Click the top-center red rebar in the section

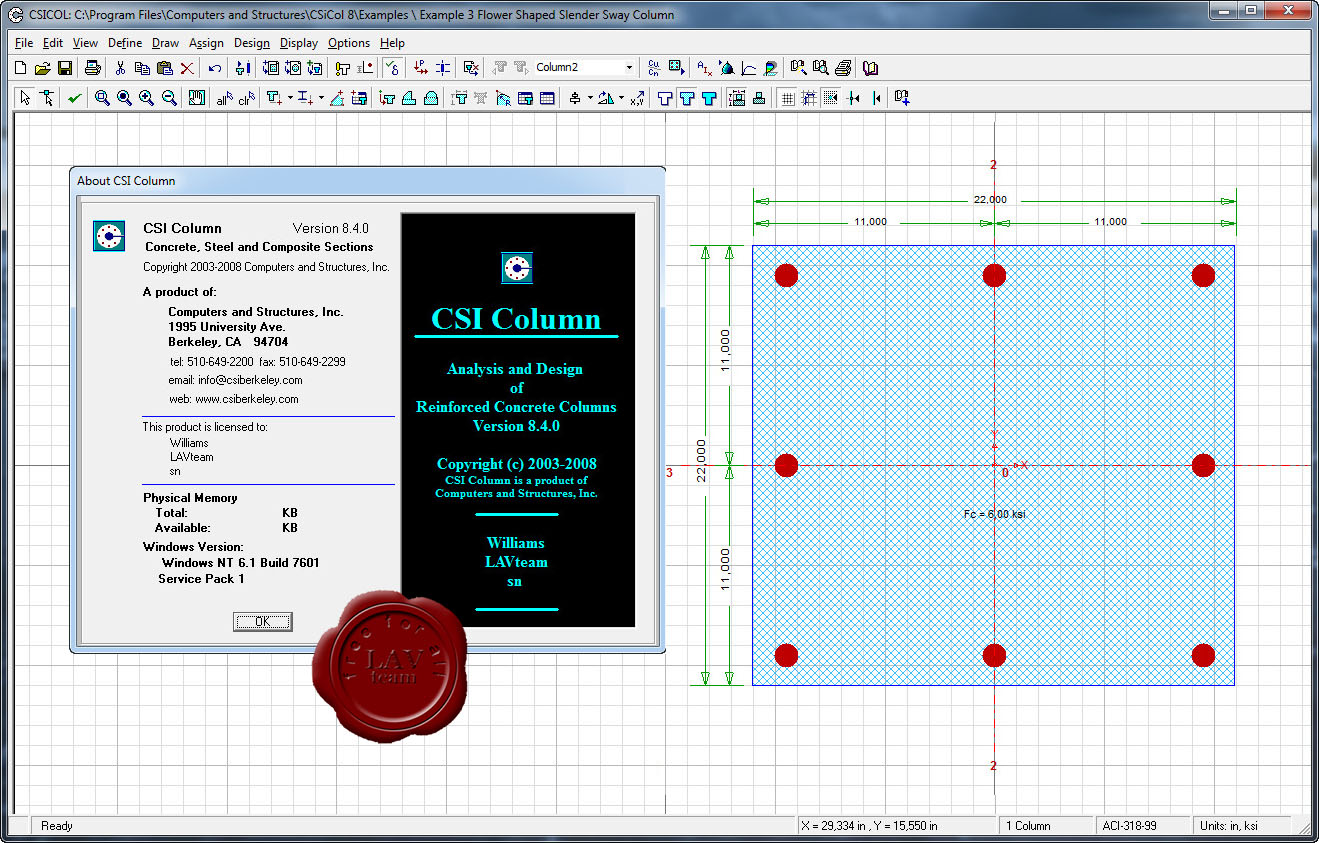click(994, 275)
